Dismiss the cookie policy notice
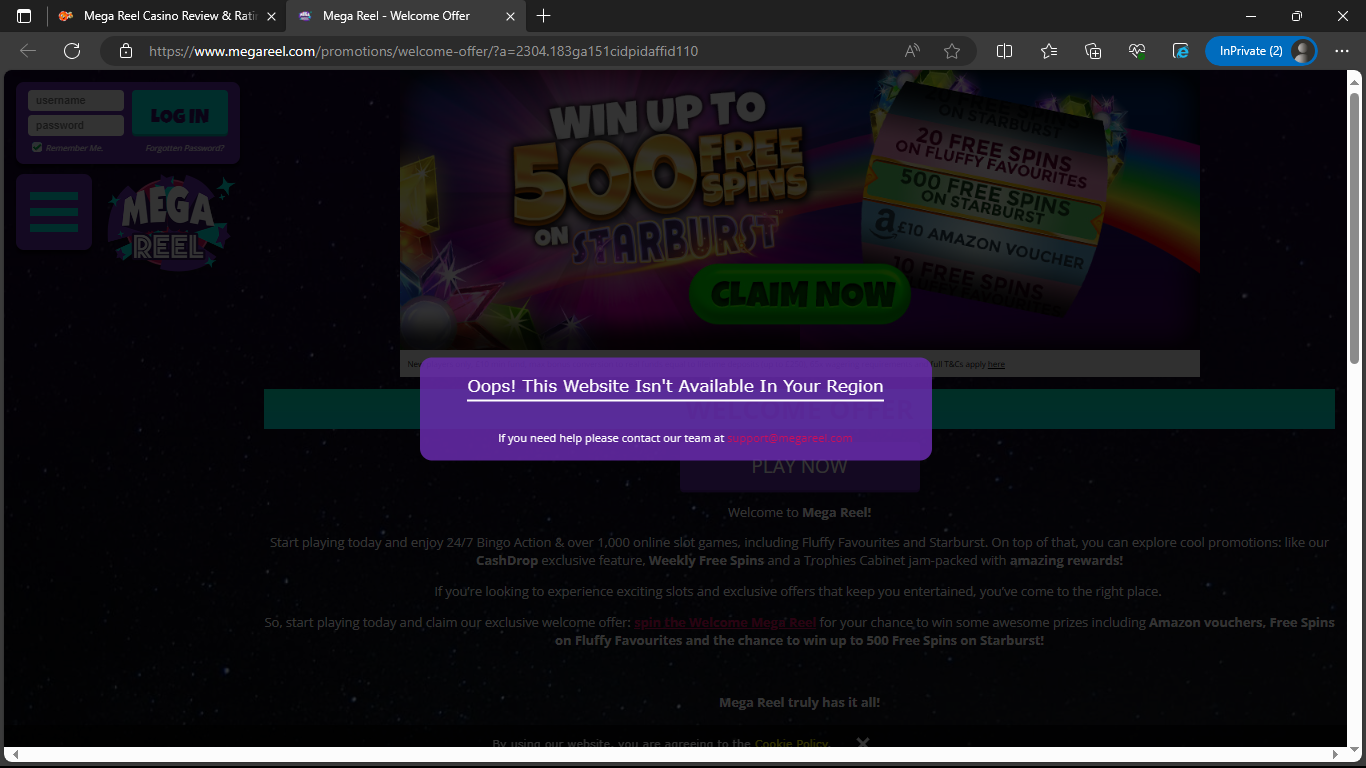The height and width of the screenshot is (768, 1366). [x=863, y=743]
